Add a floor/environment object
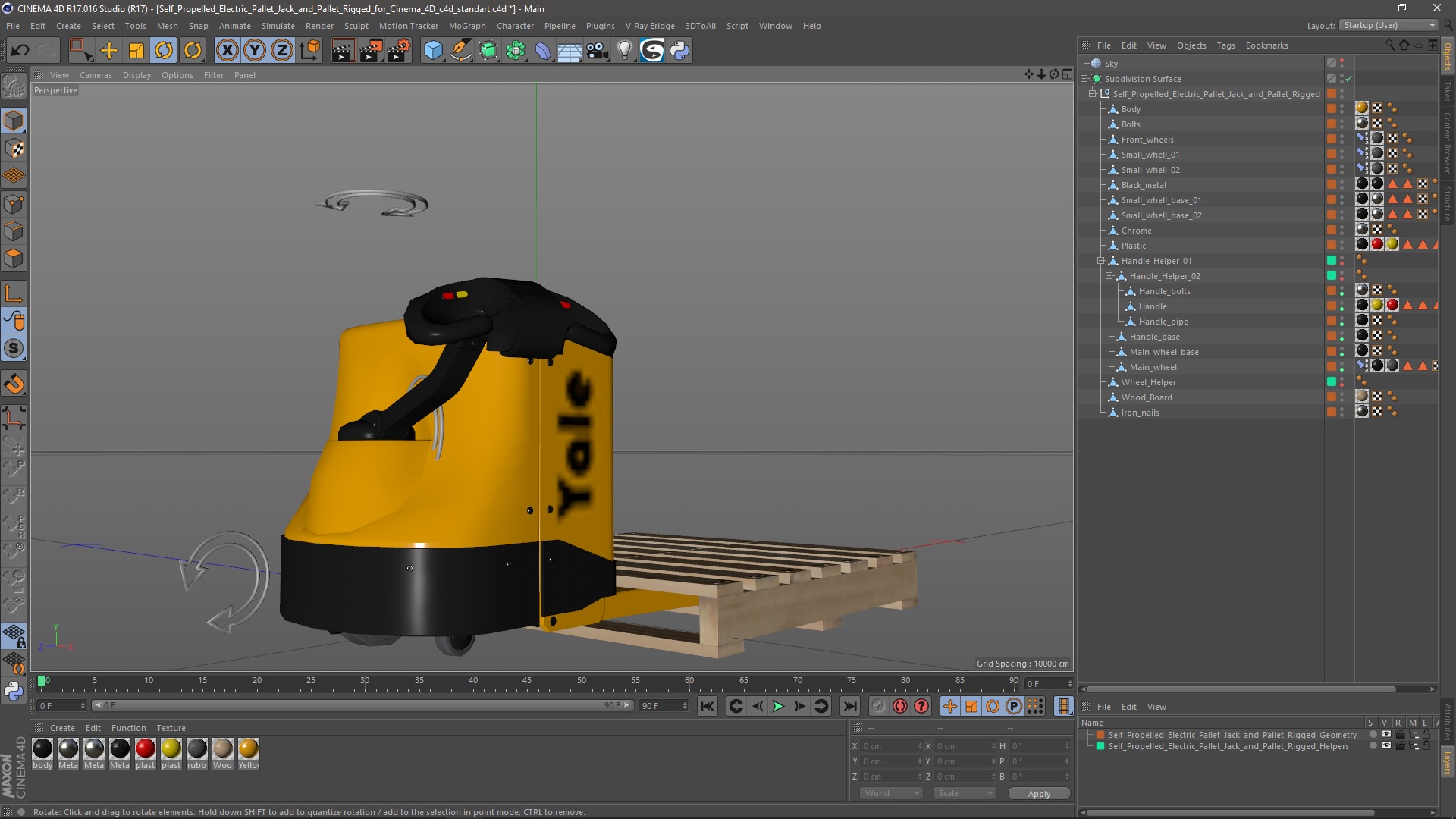The image size is (1456, 819). (x=570, y=50)
